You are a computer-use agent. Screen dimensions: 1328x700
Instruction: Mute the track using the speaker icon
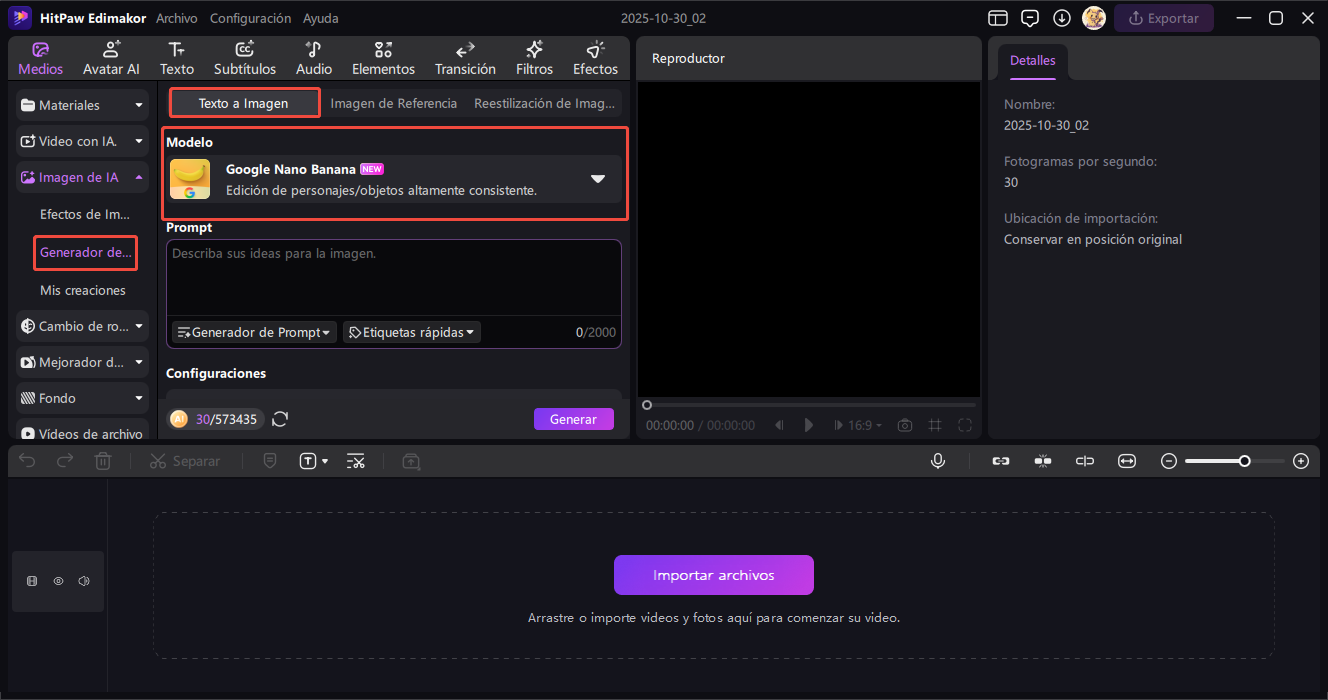click(84, 581)
